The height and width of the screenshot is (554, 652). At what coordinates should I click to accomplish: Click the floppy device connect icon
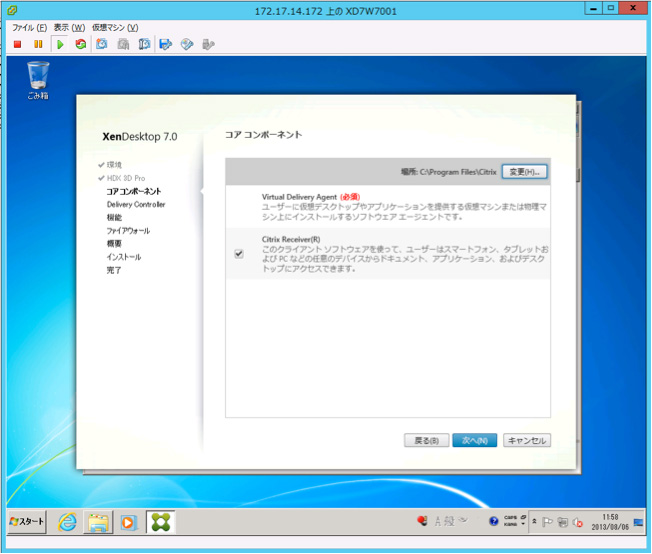pos(166,44)
